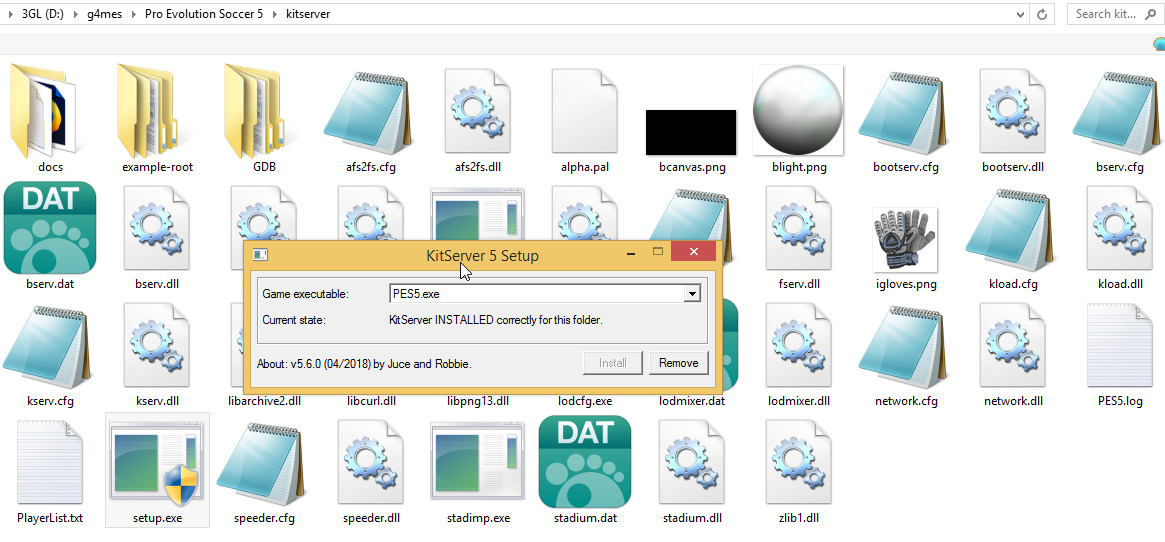Select the stadimp.exe file icon
The image size is (1165, 542).
[x=478, y=461]
